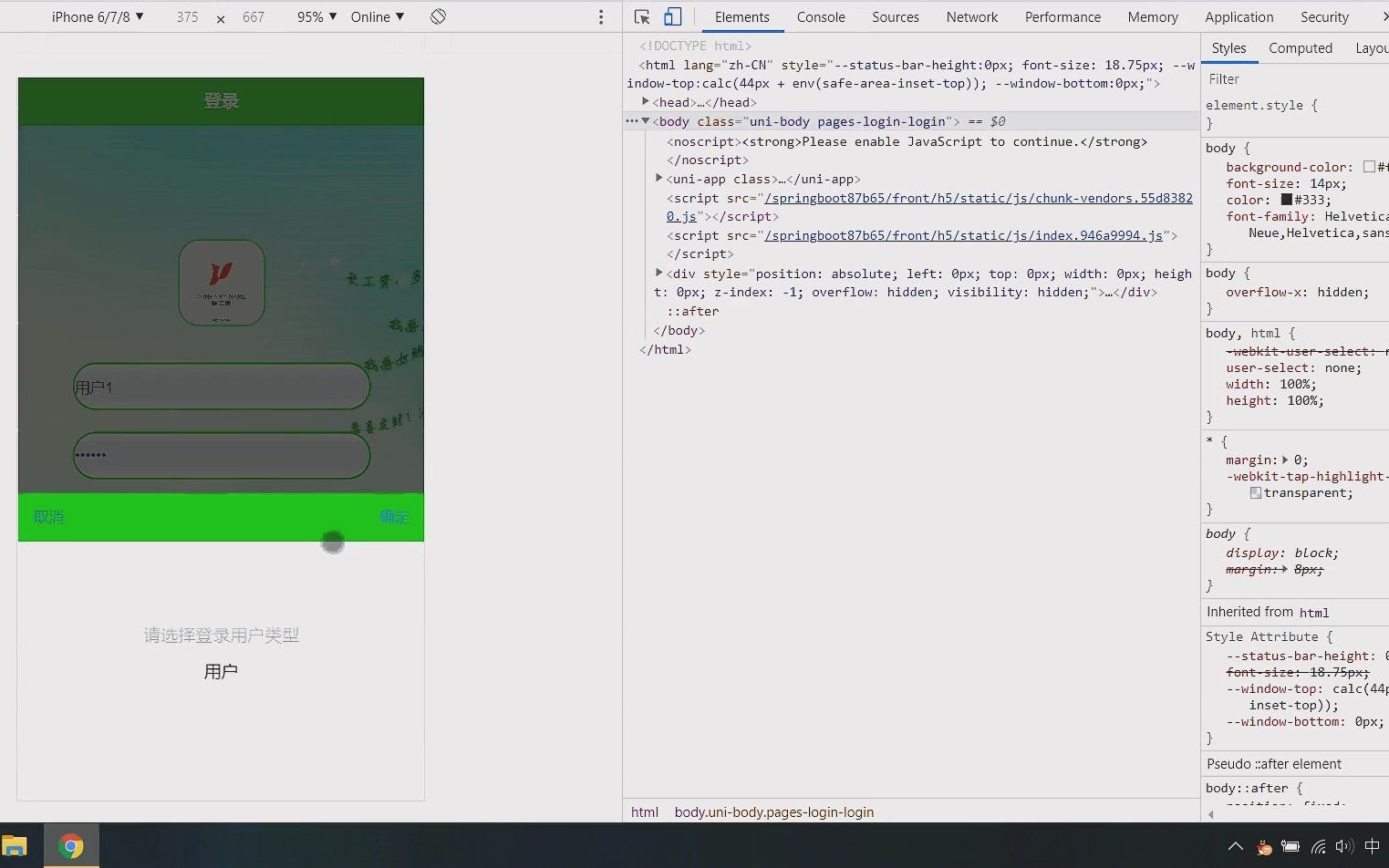Expand the absolute positioned div node

658,273
